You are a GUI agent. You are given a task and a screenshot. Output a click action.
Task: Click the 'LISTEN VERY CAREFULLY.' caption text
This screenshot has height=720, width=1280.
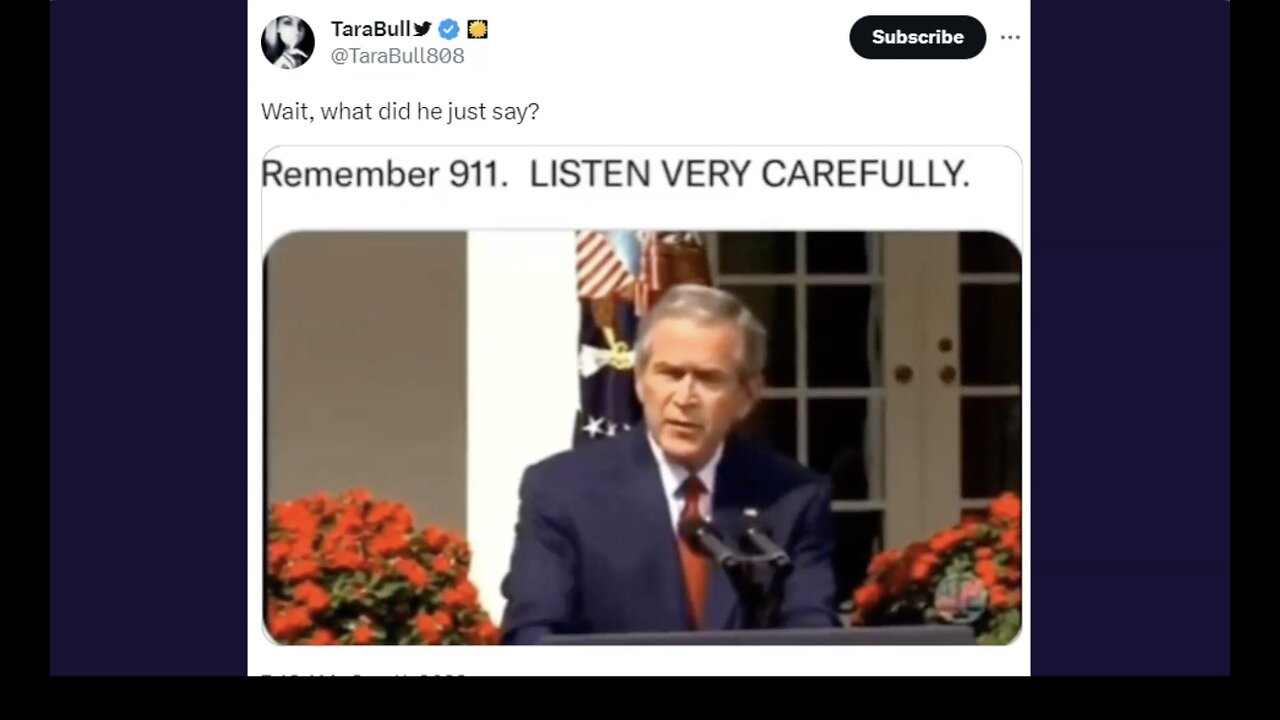pos(749,174)
